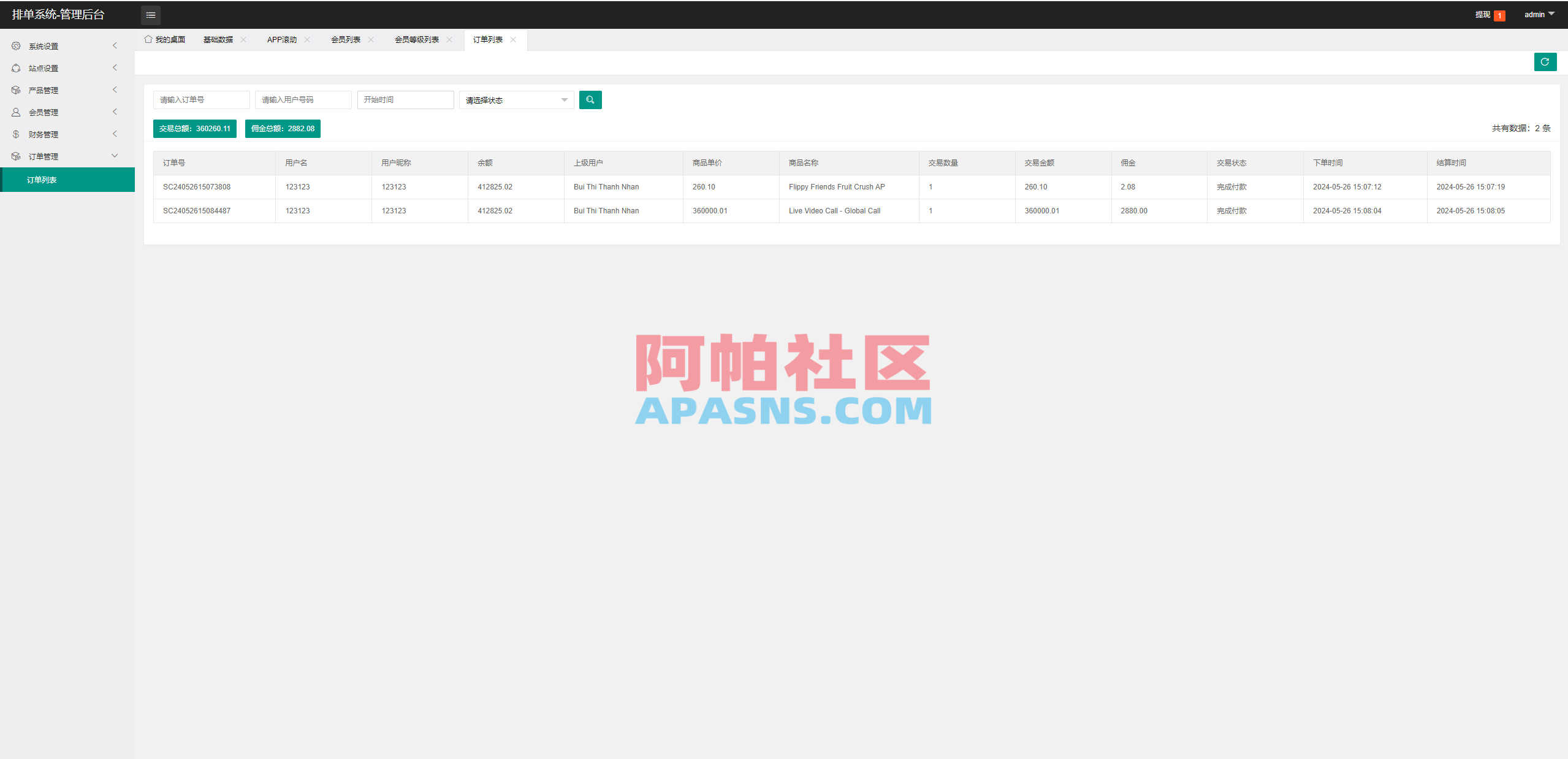Click the 会员管理 person icon

click(16, 112)
